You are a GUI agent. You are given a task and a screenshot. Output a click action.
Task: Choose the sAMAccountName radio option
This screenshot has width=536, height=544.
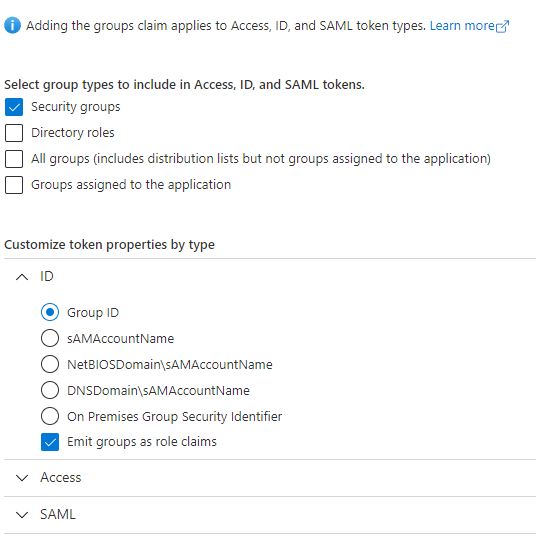[50, 338]
